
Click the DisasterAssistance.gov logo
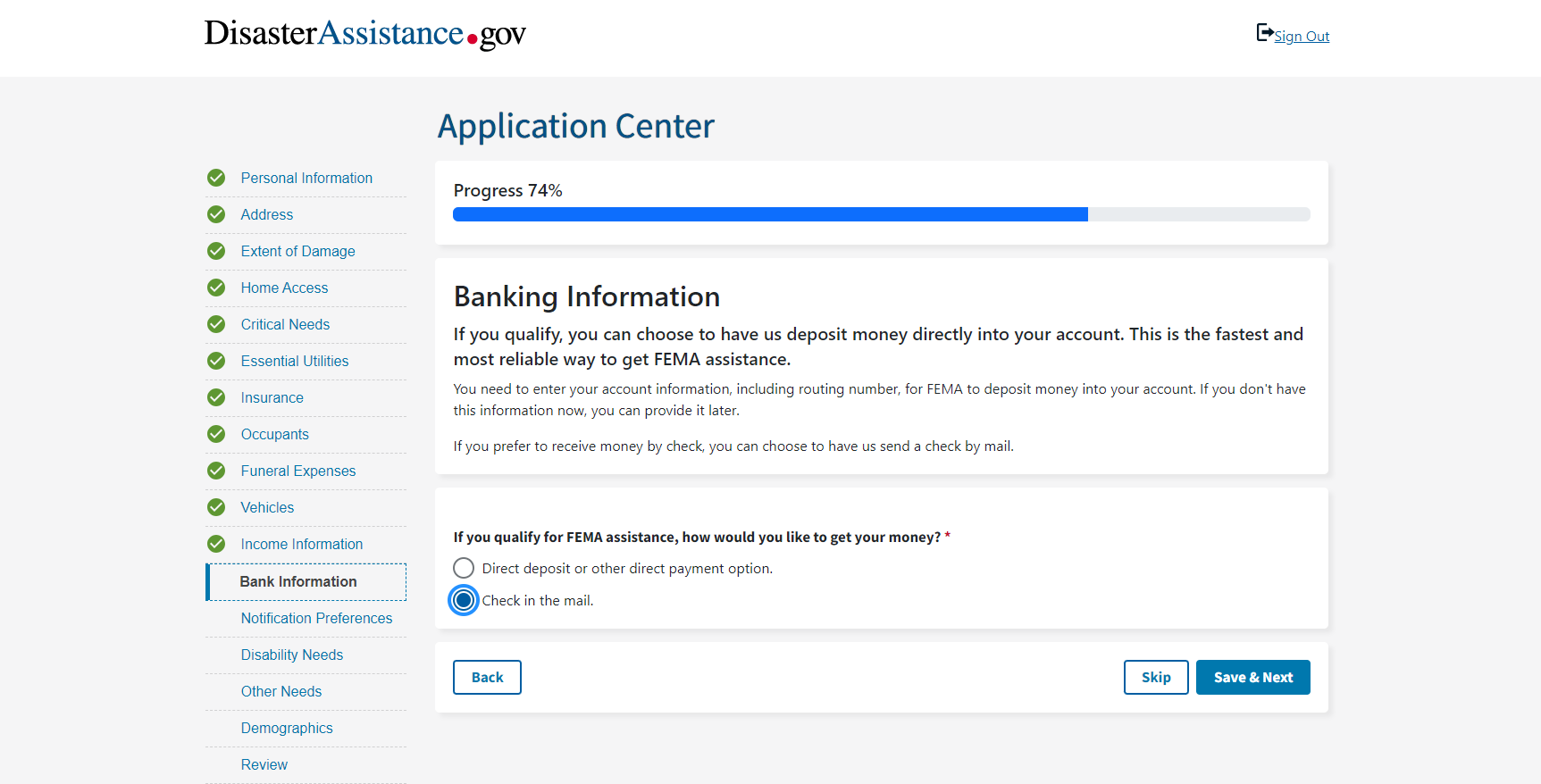coord(364,34)
